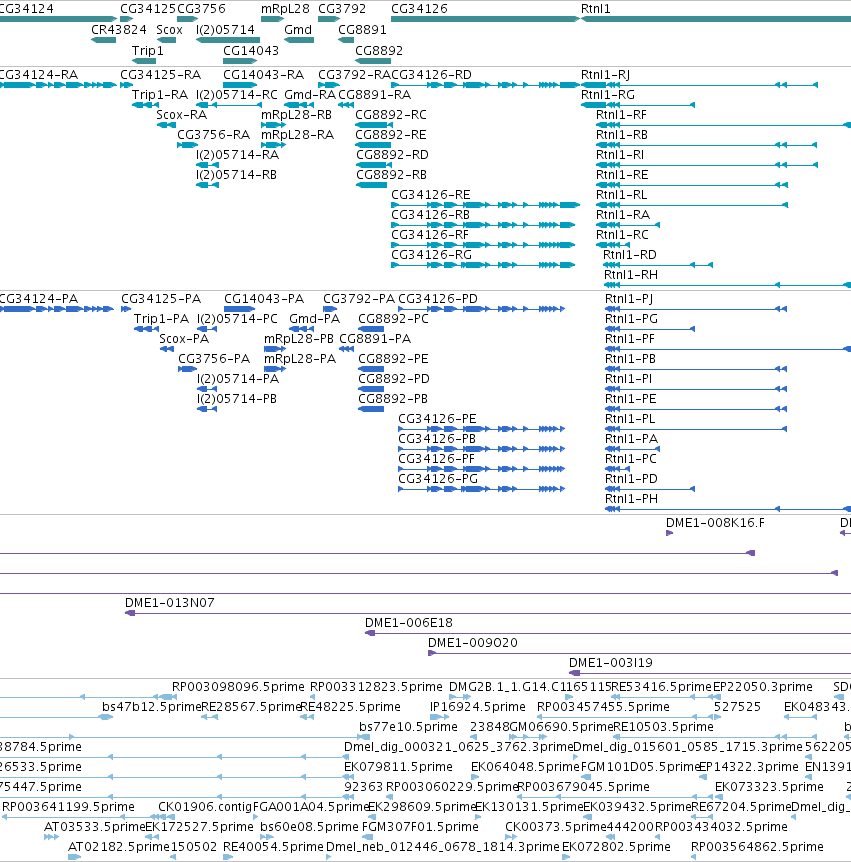Select transcript Rtnl1-RG
The image size is (851, 862).
click(x=608, y=95)
